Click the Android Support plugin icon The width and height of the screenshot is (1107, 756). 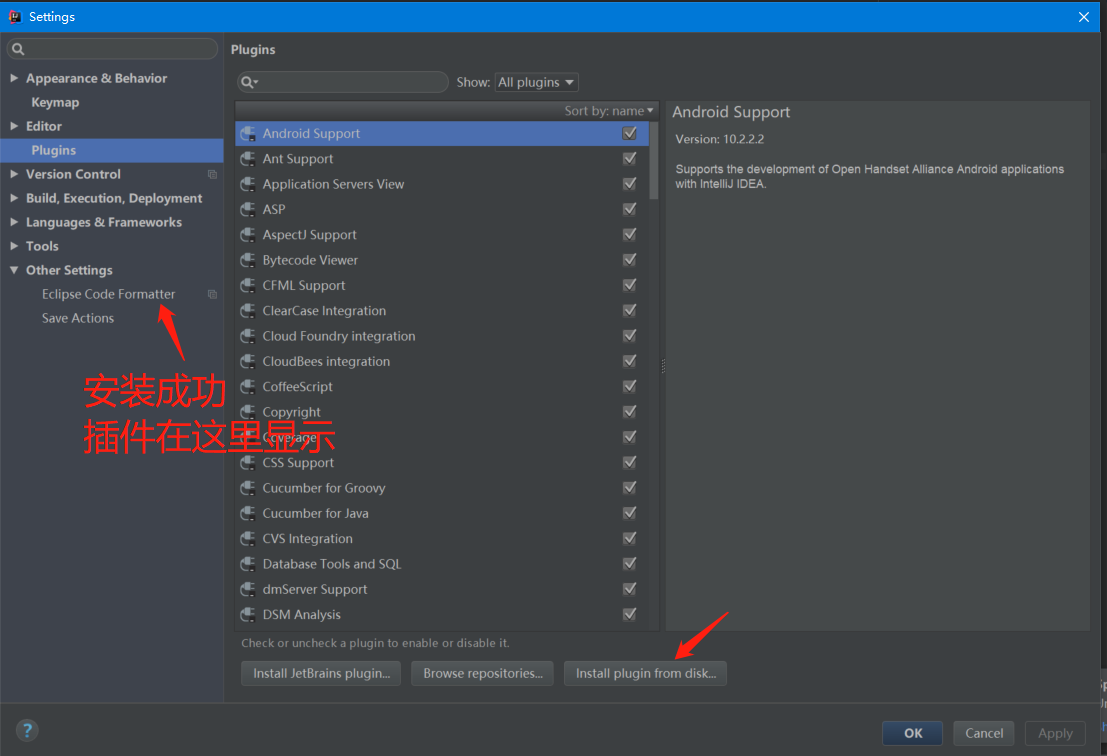coord(247,133)
